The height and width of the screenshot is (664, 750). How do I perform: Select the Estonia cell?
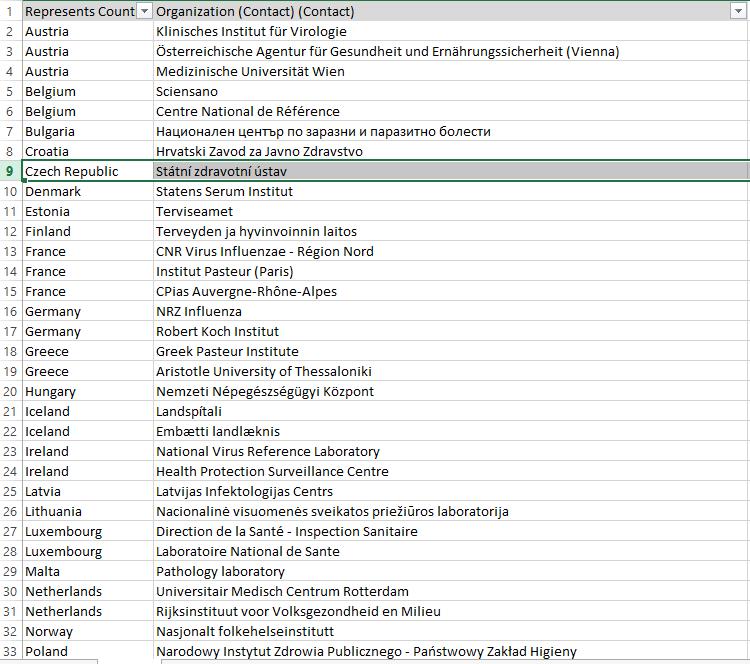pos(88,211)
